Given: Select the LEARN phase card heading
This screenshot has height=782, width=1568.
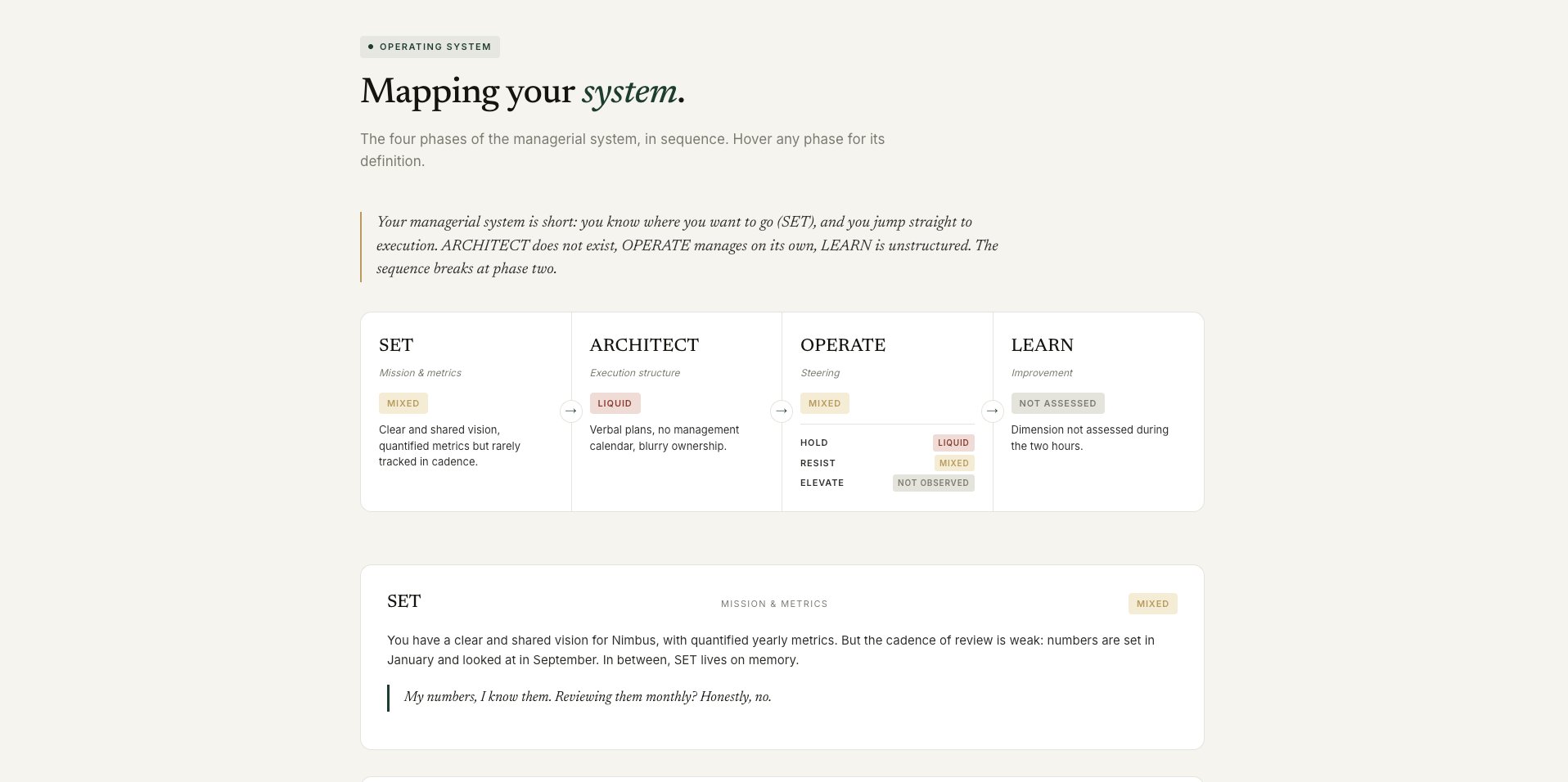Looking at the screenshot, I should point(1042,345).
